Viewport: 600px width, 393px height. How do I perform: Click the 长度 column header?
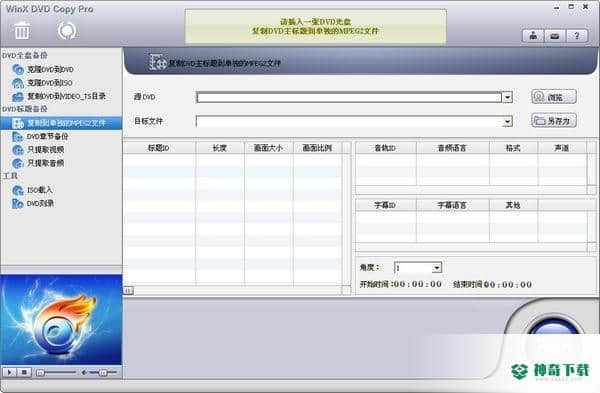coord(220,148)
